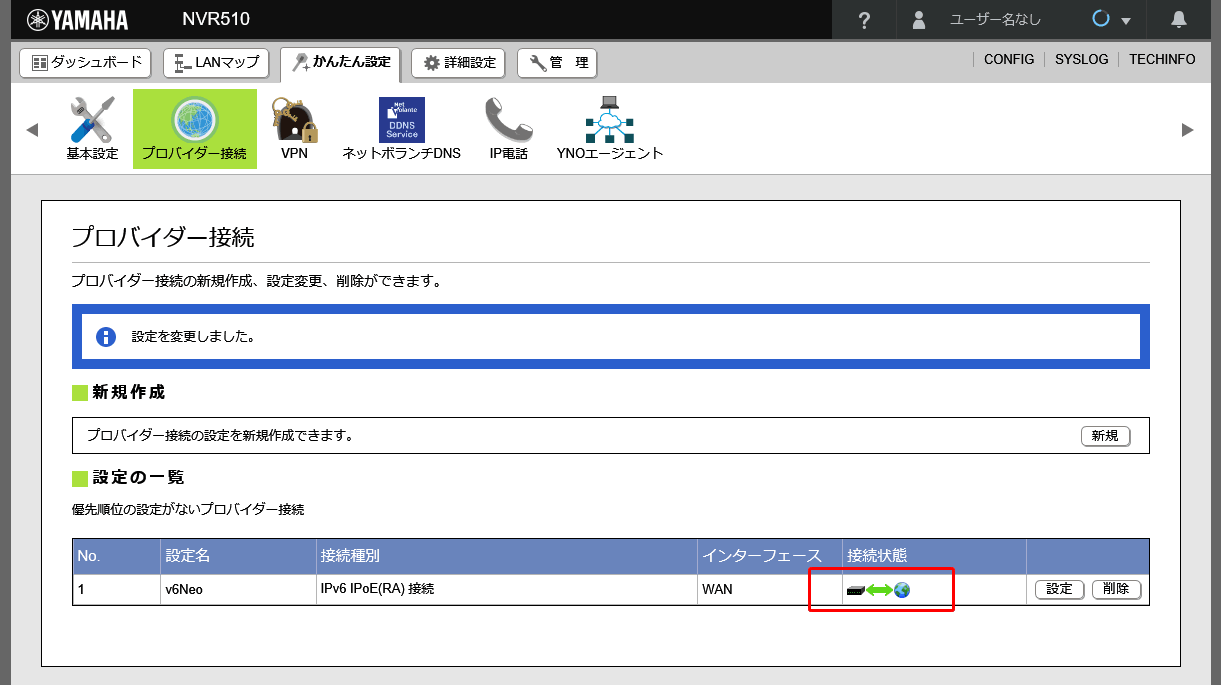Switch to the LANマップ tab
The image size is (1221, 685).
216,63
